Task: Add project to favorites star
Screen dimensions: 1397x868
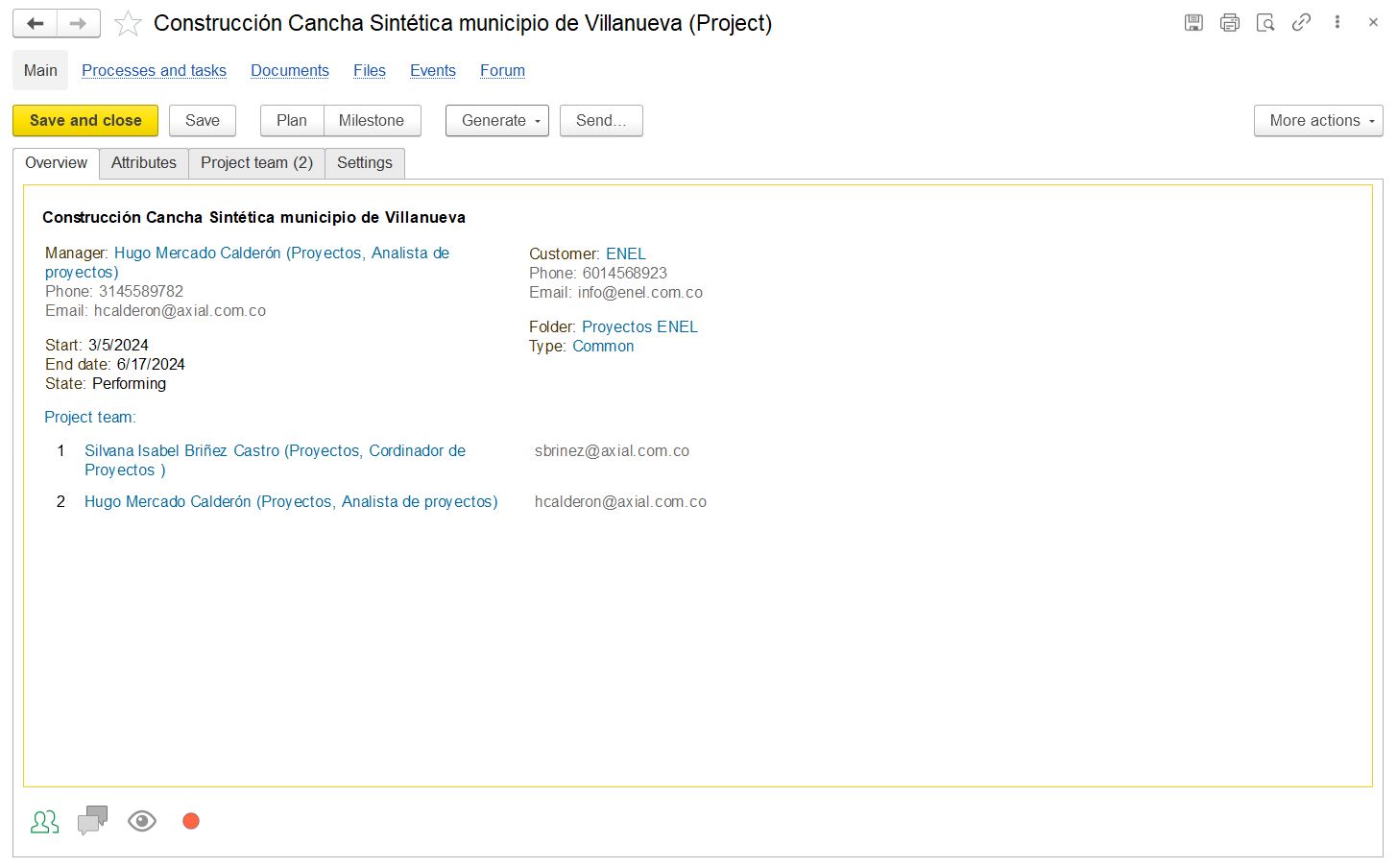Action: point(128,24)
